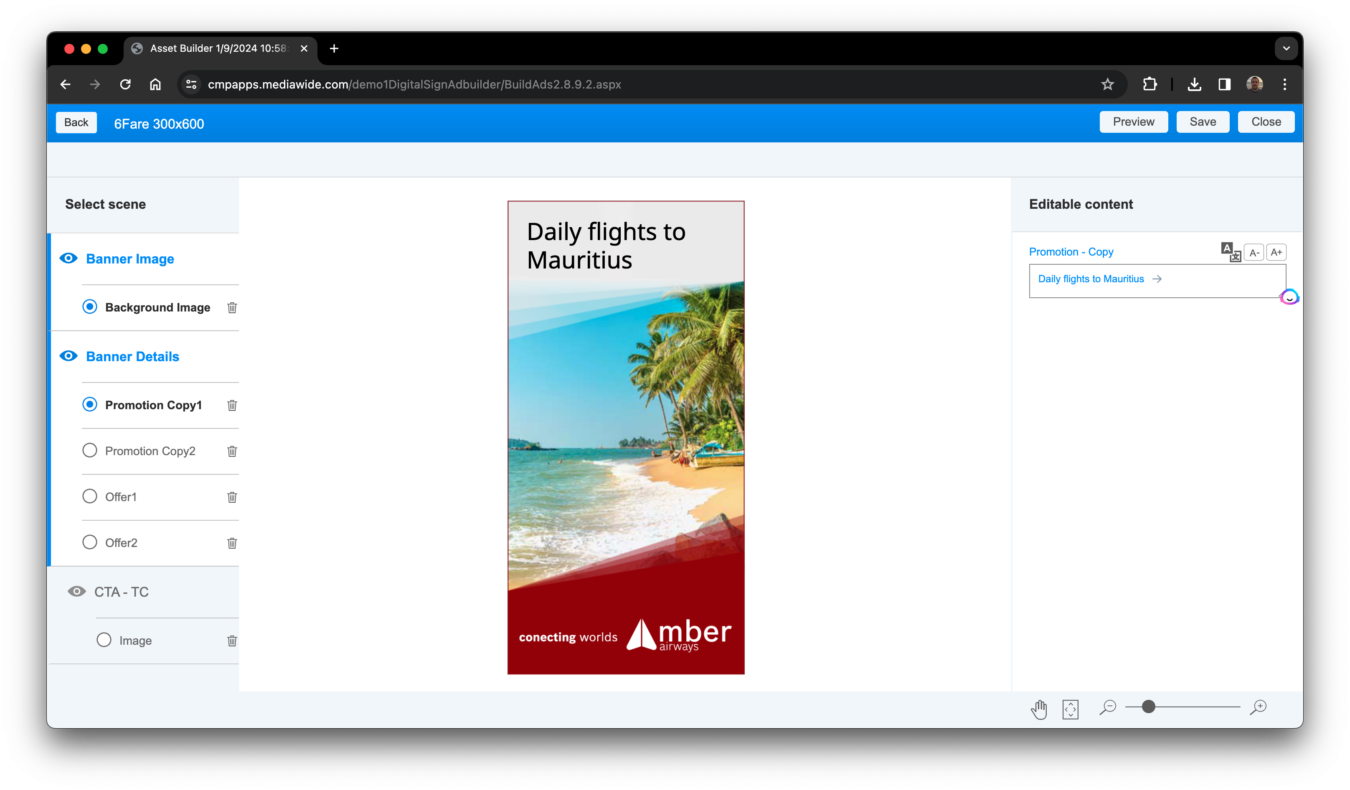Screen dimensions: 1350x790
Task: Increase font size with the A+ icon
Action: 1276,252
